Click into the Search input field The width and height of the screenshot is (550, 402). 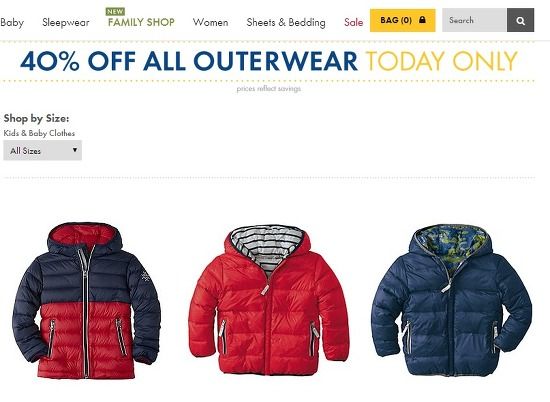[x=474, y=20]
